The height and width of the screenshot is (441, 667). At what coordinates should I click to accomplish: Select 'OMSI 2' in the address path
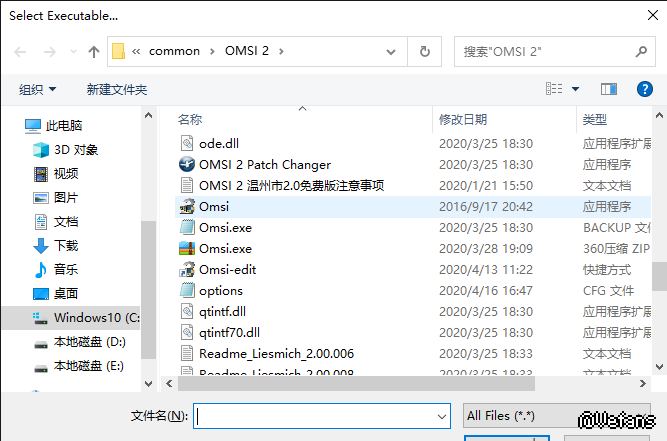point(247,51)
